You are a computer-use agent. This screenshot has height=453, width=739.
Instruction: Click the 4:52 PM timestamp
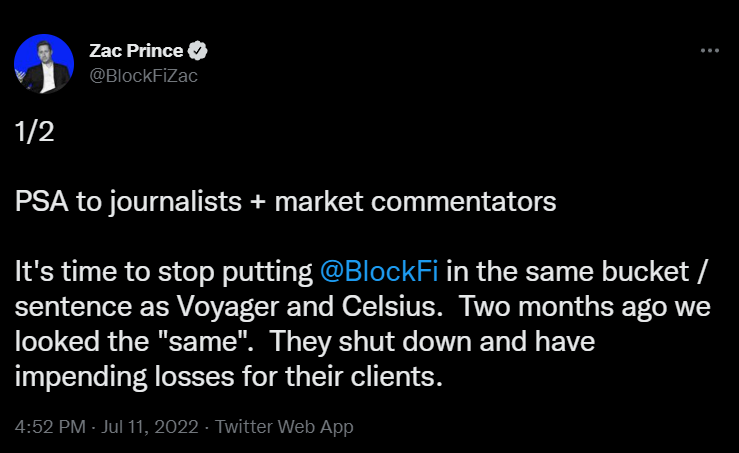coord(50,427)
